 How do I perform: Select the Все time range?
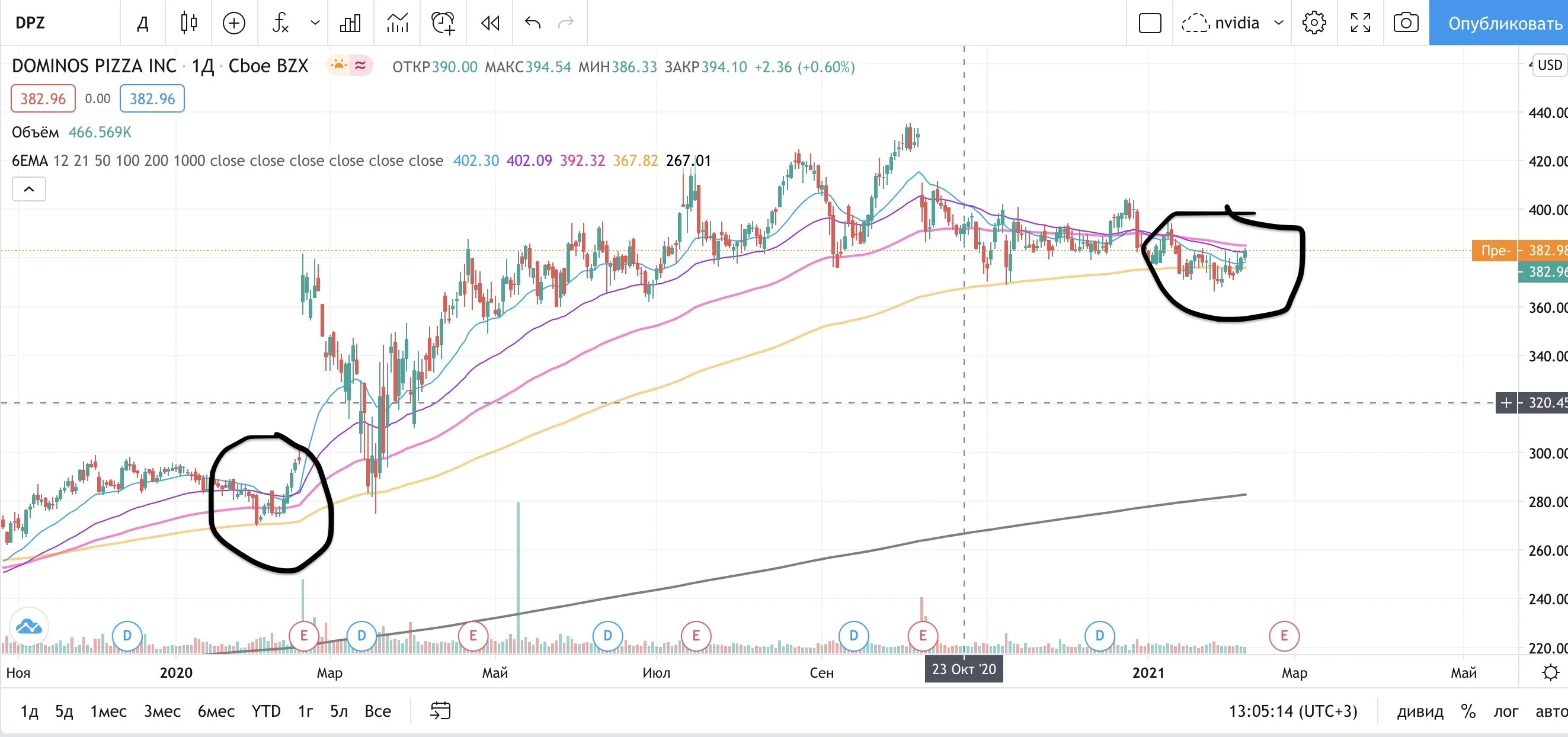click(378, 711)
